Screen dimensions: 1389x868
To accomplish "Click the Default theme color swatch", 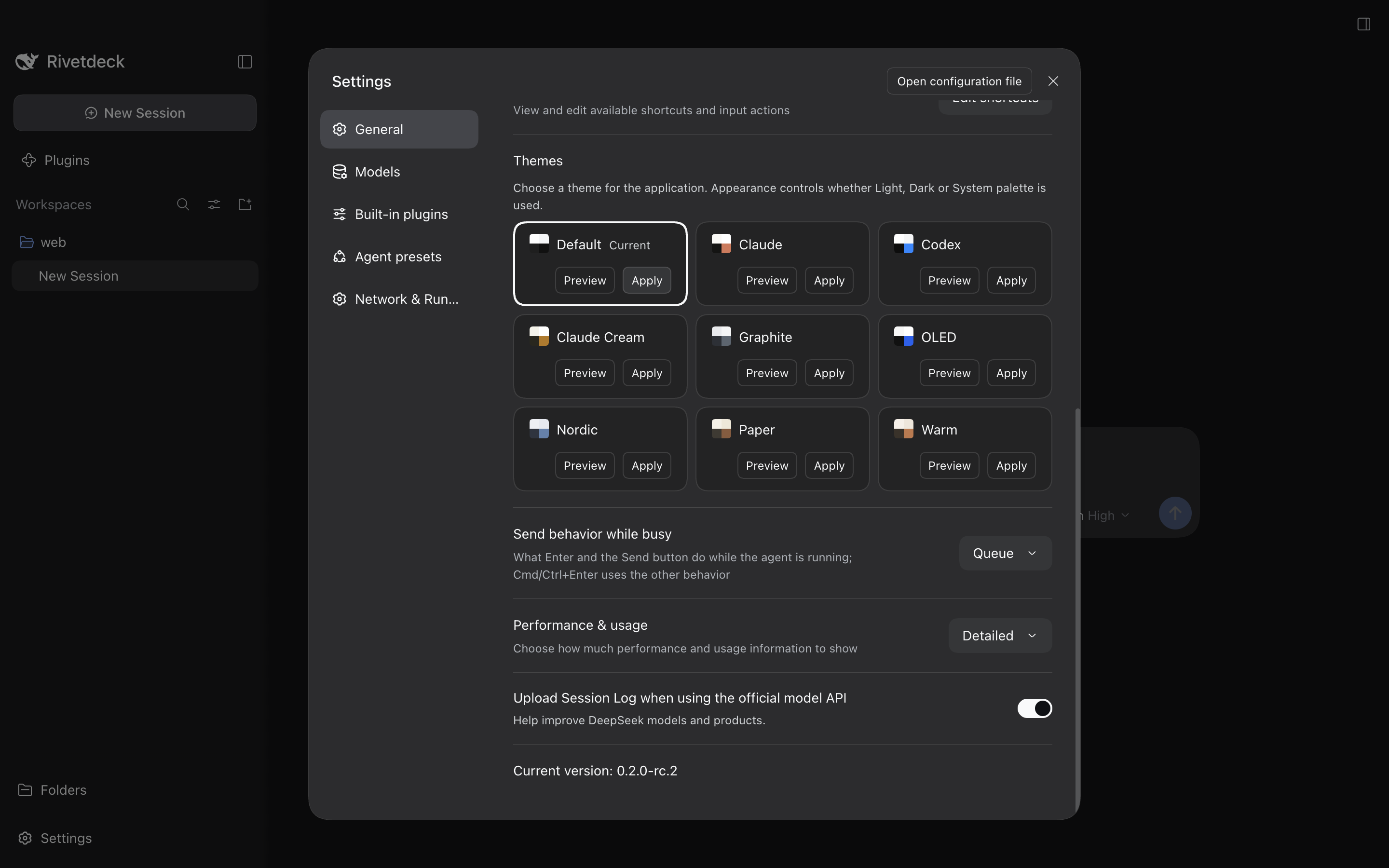I will pos(539,244).
